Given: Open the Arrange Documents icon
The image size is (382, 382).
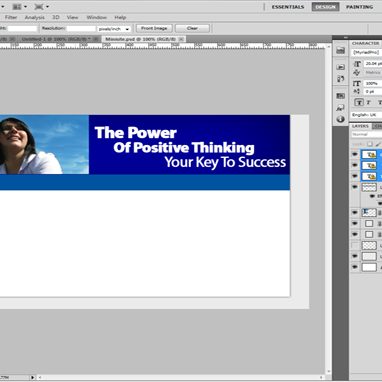Looking at the screenshot, I should (x=17, y=7).
